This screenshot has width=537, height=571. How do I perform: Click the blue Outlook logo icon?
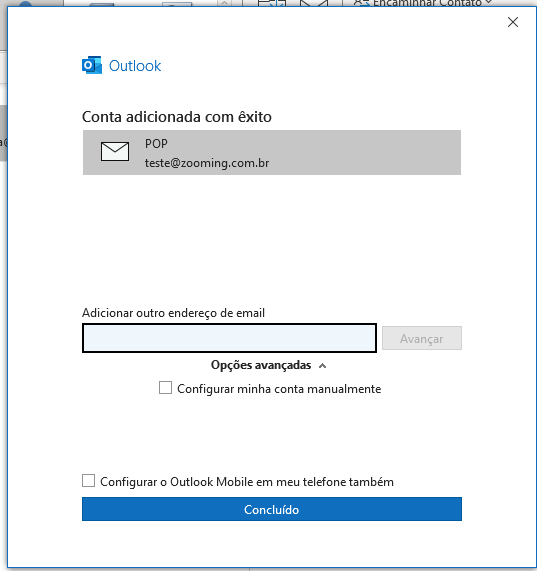point(92,65)
